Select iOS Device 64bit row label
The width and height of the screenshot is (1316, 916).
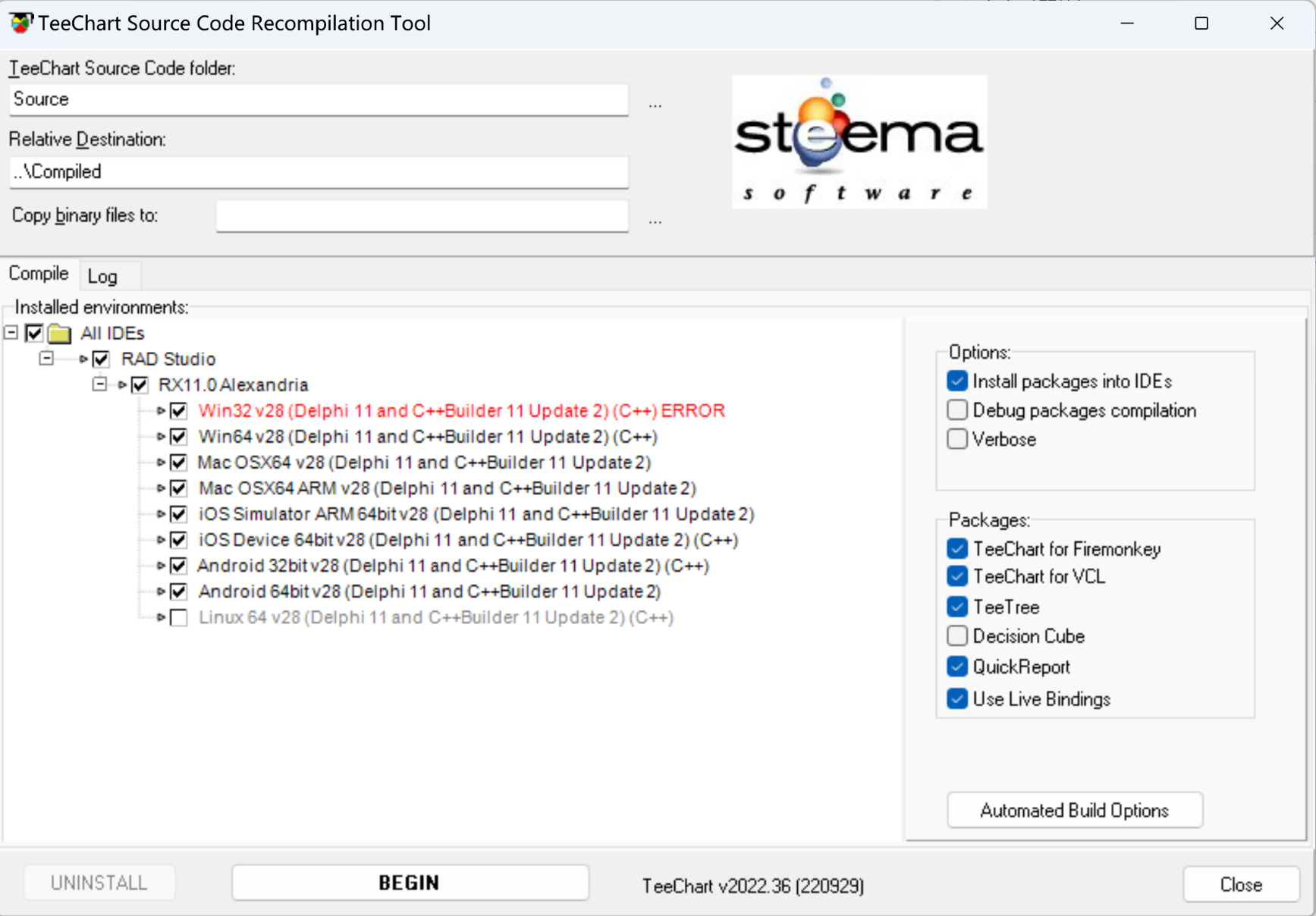468,539
